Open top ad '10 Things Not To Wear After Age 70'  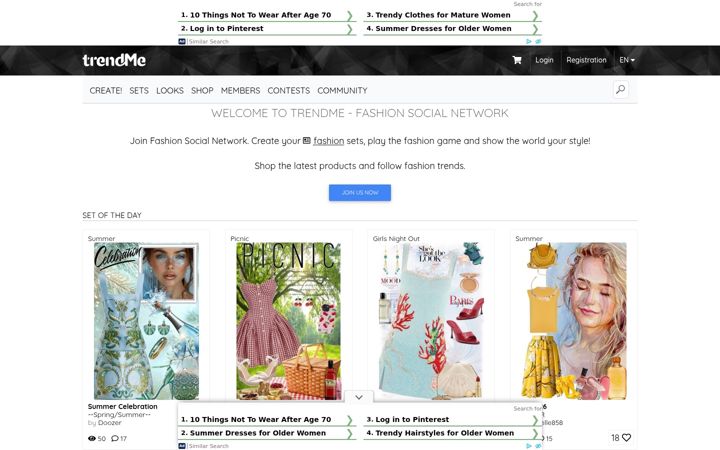[267, 15]
